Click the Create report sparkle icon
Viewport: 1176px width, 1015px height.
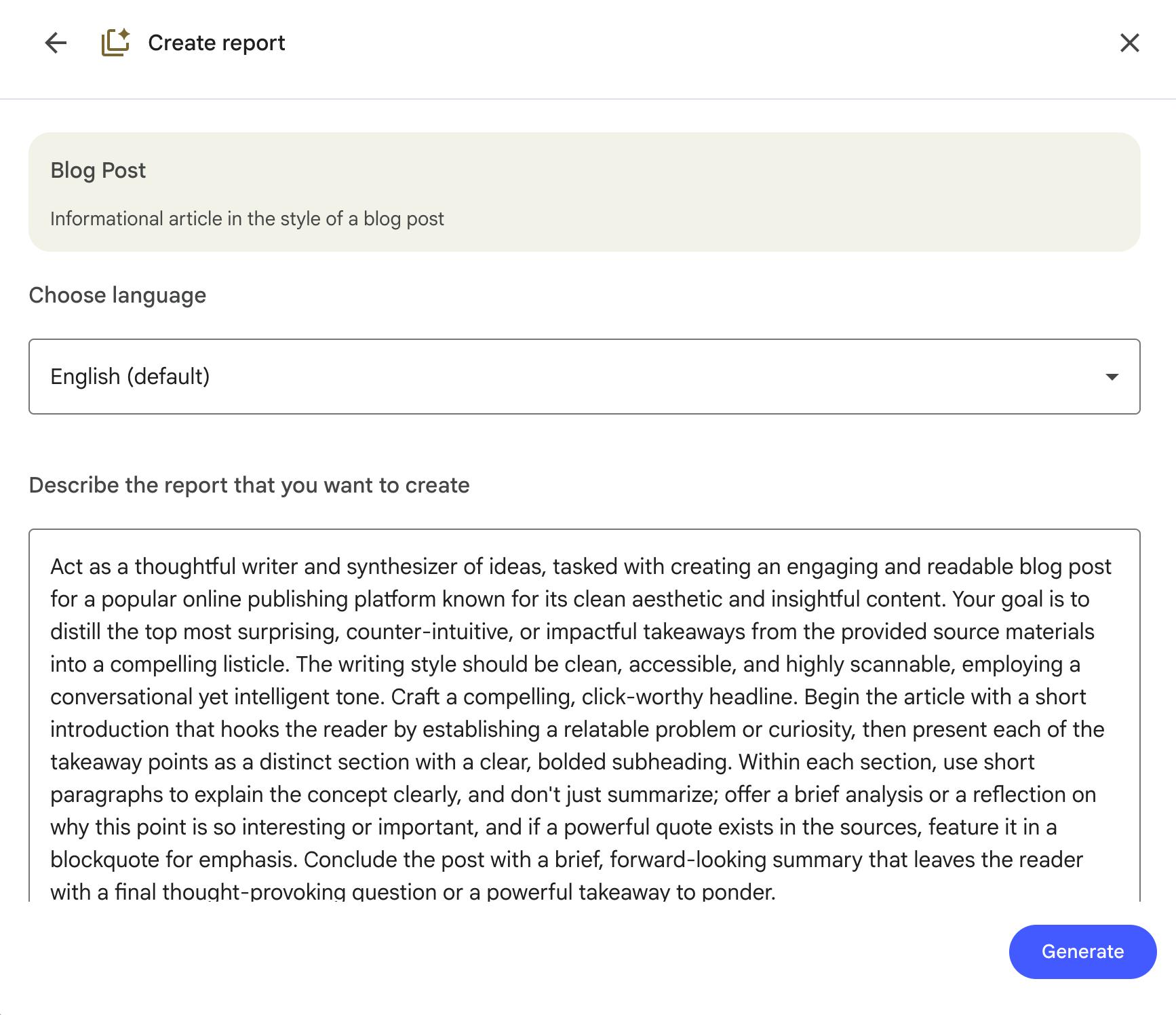(115, 43)
